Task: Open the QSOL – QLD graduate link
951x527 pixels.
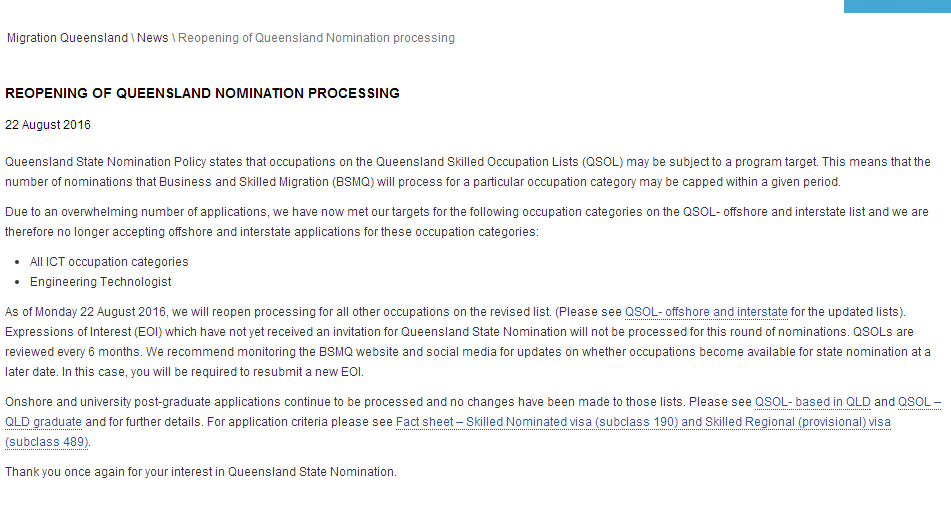Action: [919, 402]
